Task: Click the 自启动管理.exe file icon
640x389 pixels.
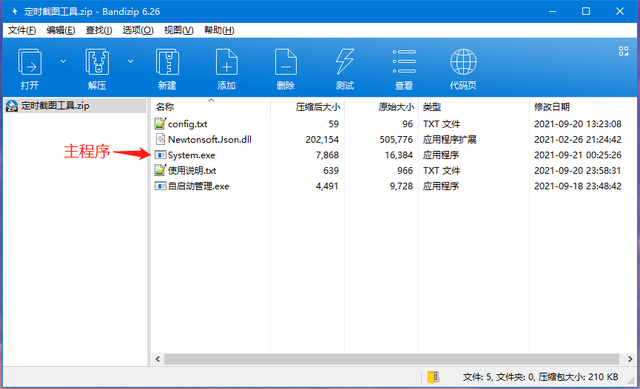Action: 160,186
